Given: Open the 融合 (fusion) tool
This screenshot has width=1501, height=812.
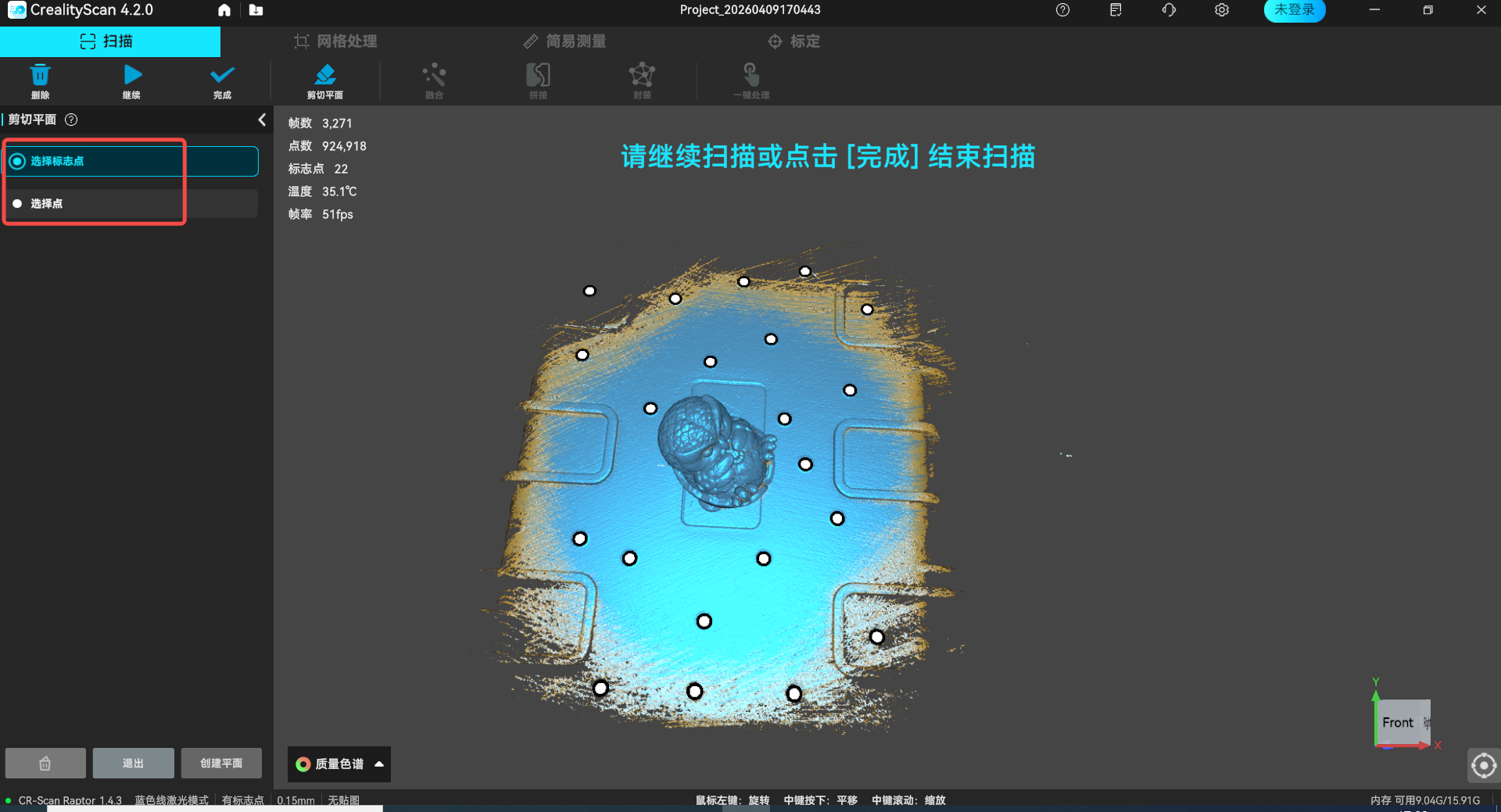Looking at the screenshot, I should pos(434,80).
